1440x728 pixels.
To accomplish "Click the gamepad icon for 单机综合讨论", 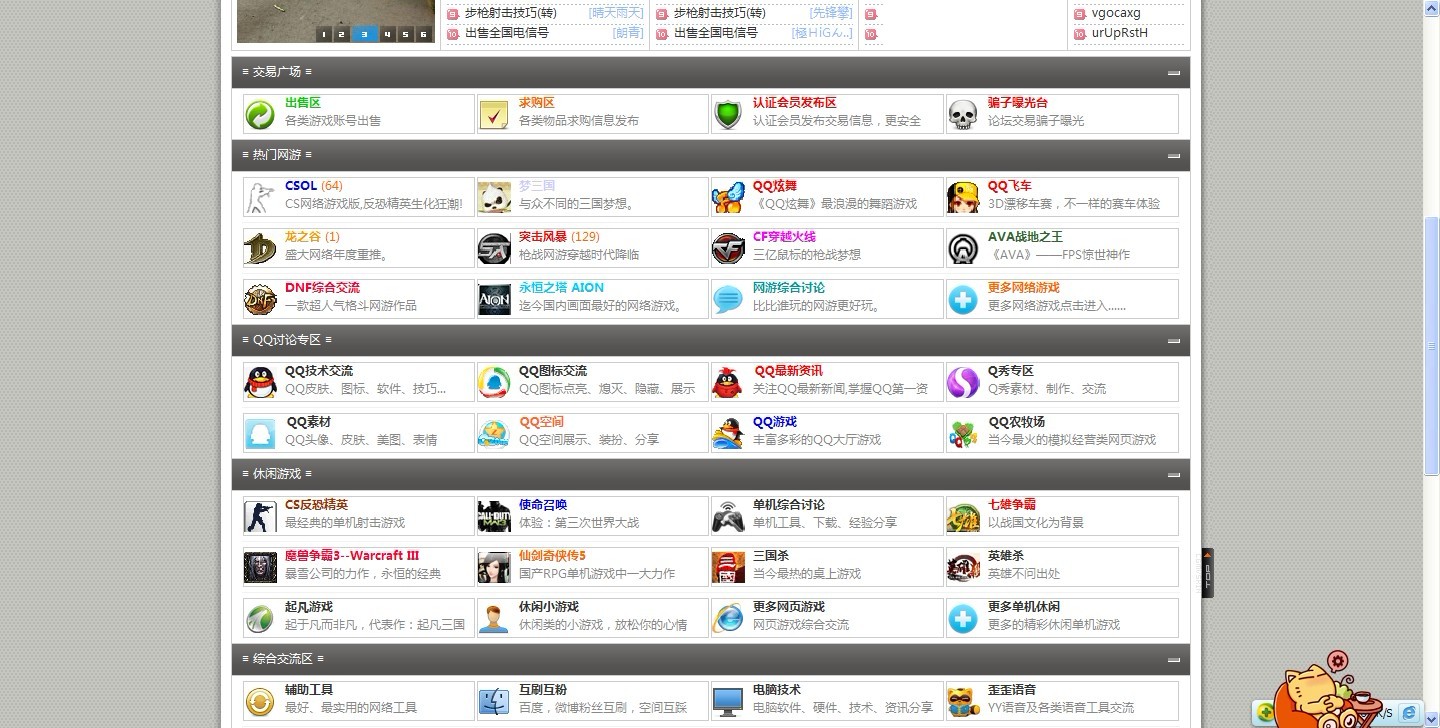I will point(728,516).
